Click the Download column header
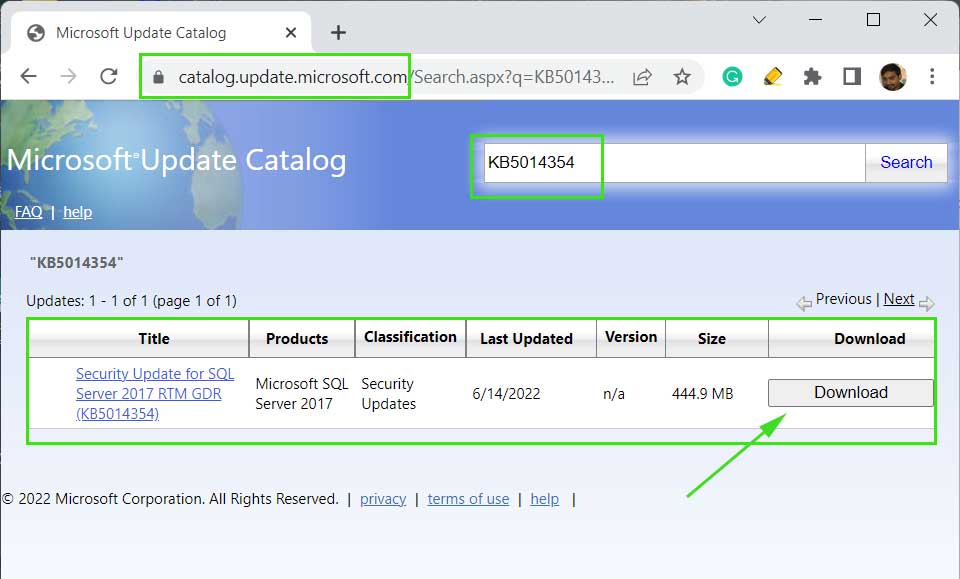 (869, 338)
